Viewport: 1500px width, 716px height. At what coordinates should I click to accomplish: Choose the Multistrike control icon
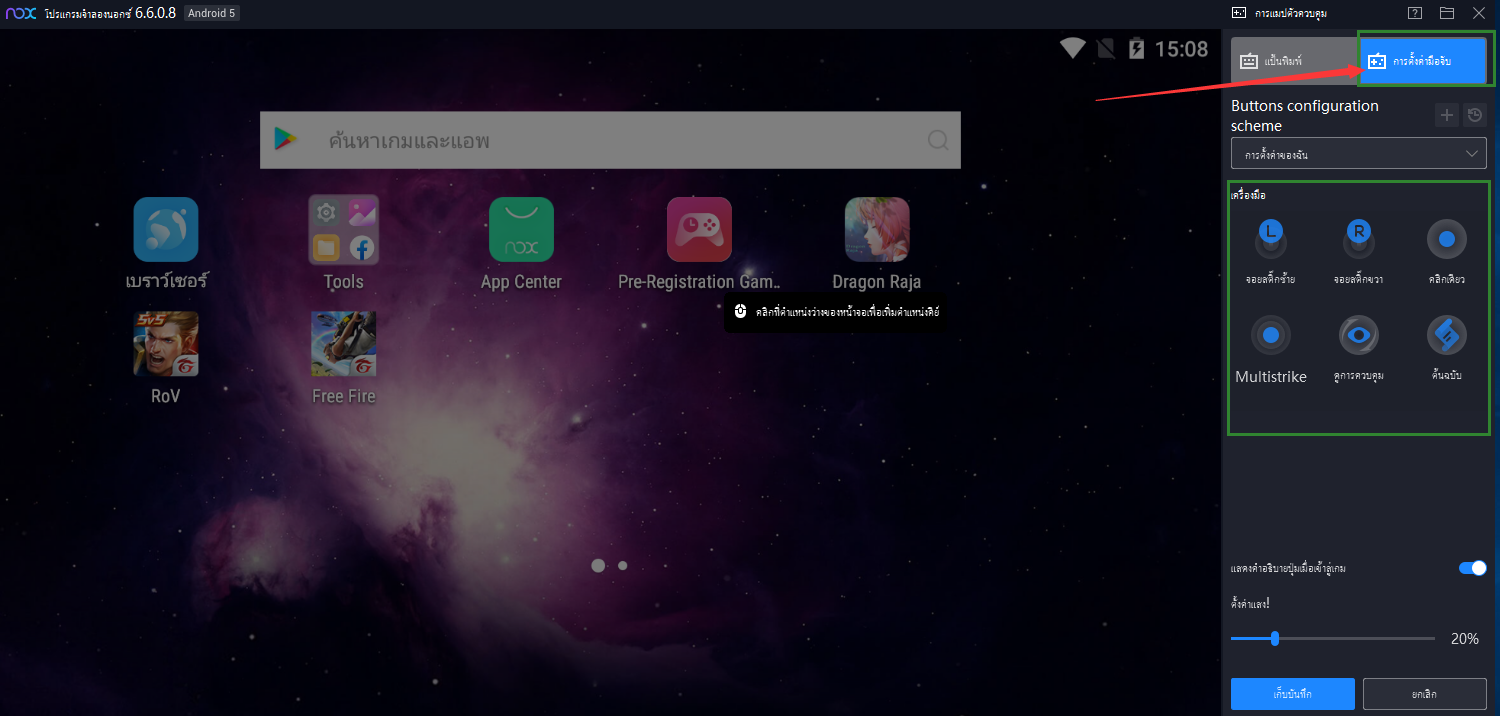coord(1270,336)
